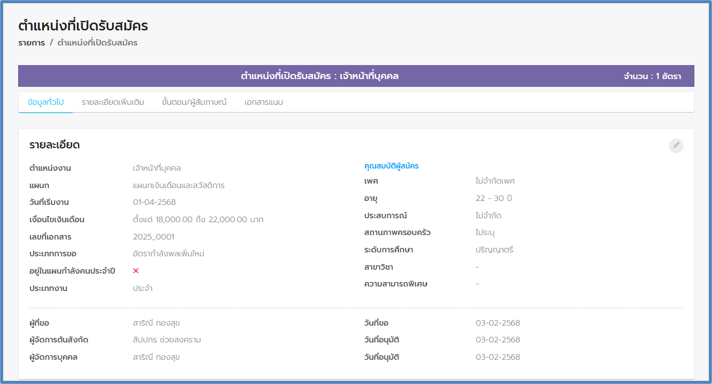Click the ตำแหน่งงาน value เจ้าหน้าที่บุคคล
The image size is (712, 384).
(x=157, y=168)
